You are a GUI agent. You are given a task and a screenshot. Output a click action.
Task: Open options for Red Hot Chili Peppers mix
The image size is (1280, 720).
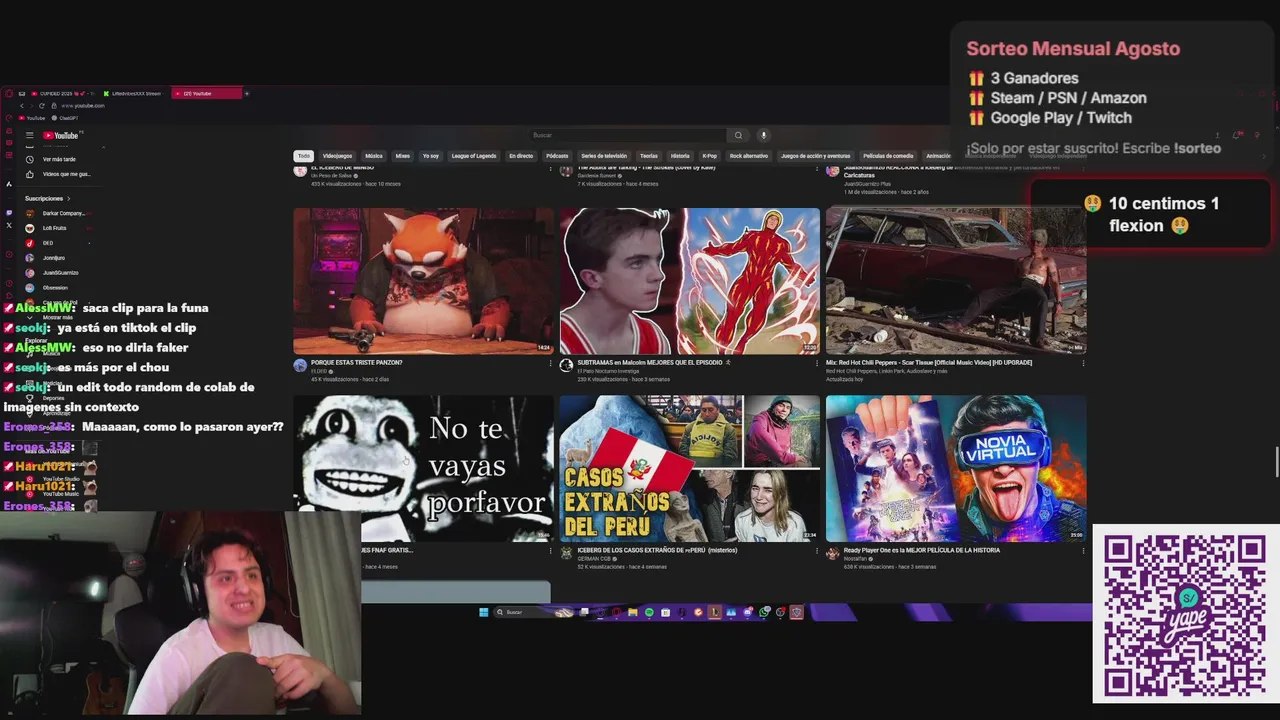(1083, 363)
